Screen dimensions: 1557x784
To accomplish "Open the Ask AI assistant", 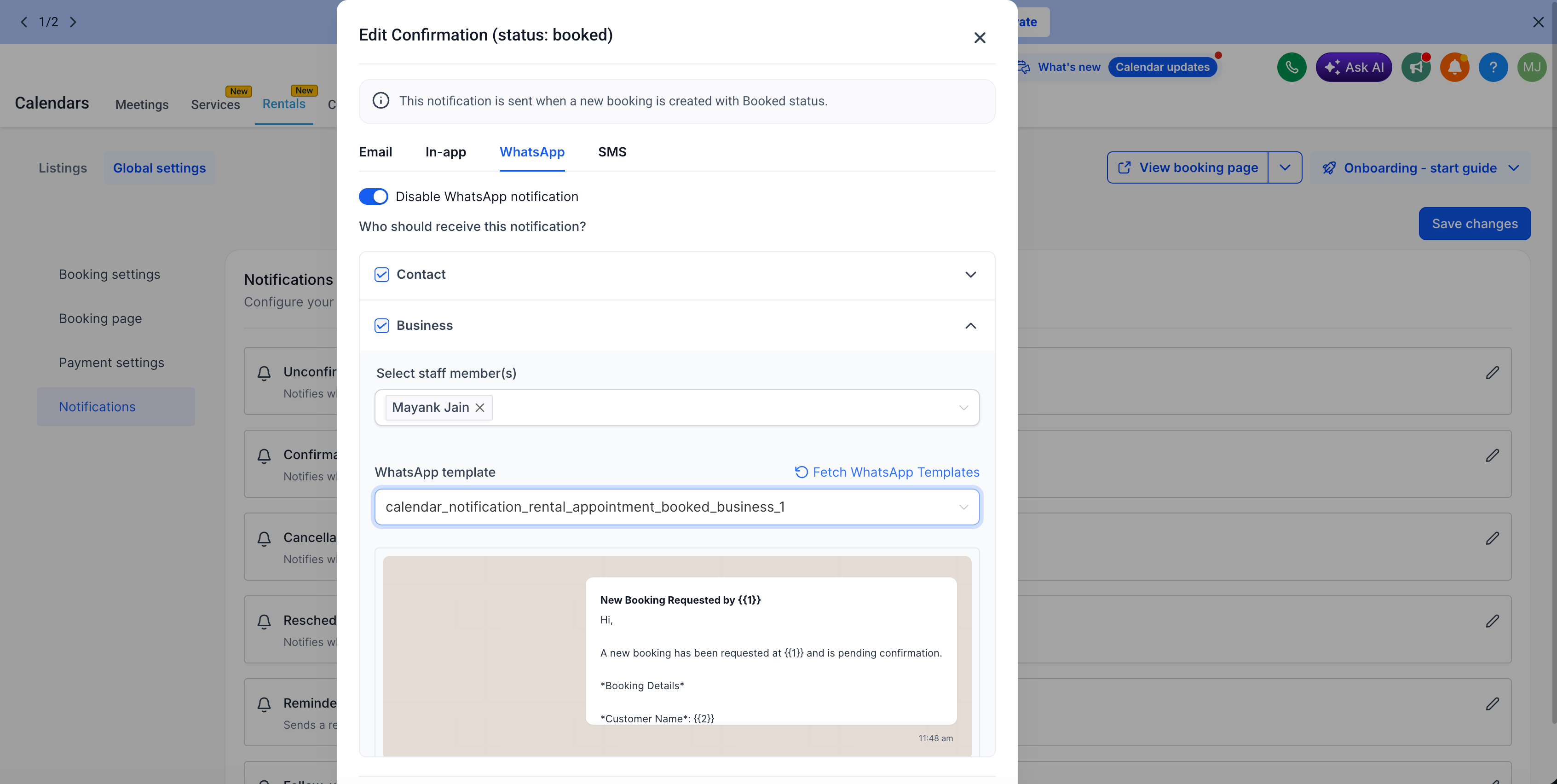I will click(1354, 67).
